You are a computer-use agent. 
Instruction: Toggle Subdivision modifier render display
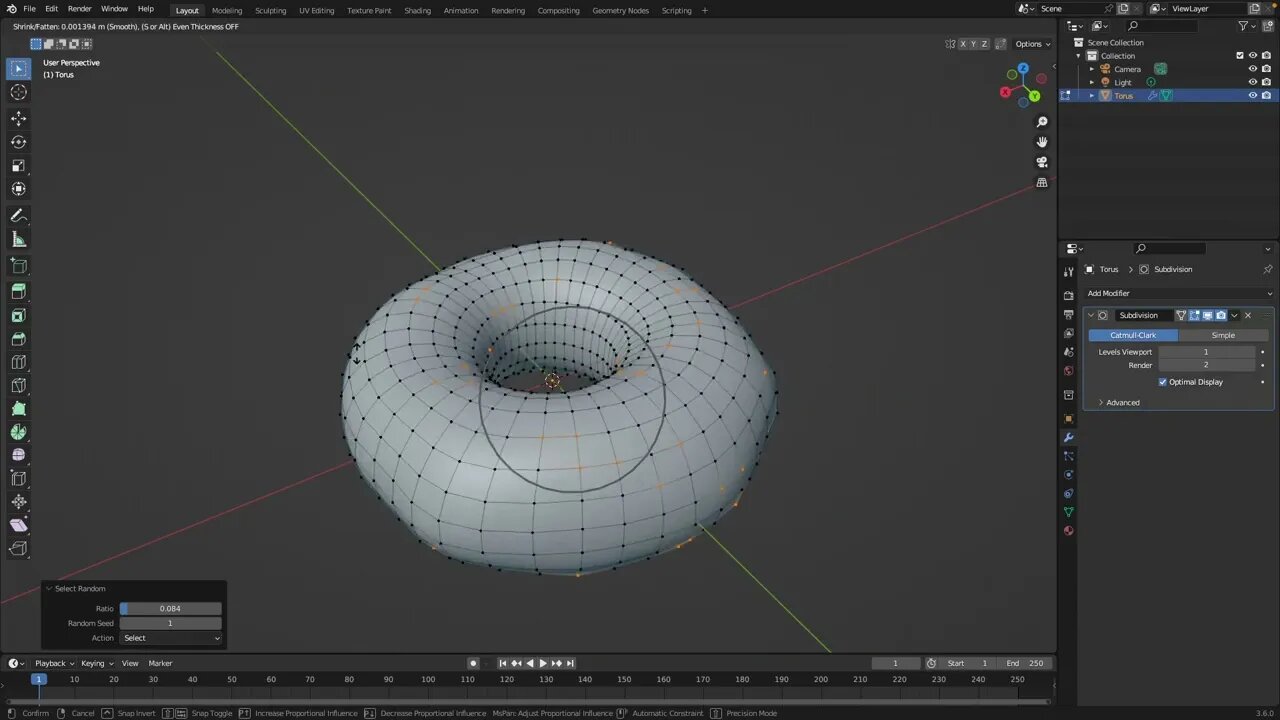(x=1220, y=315)
